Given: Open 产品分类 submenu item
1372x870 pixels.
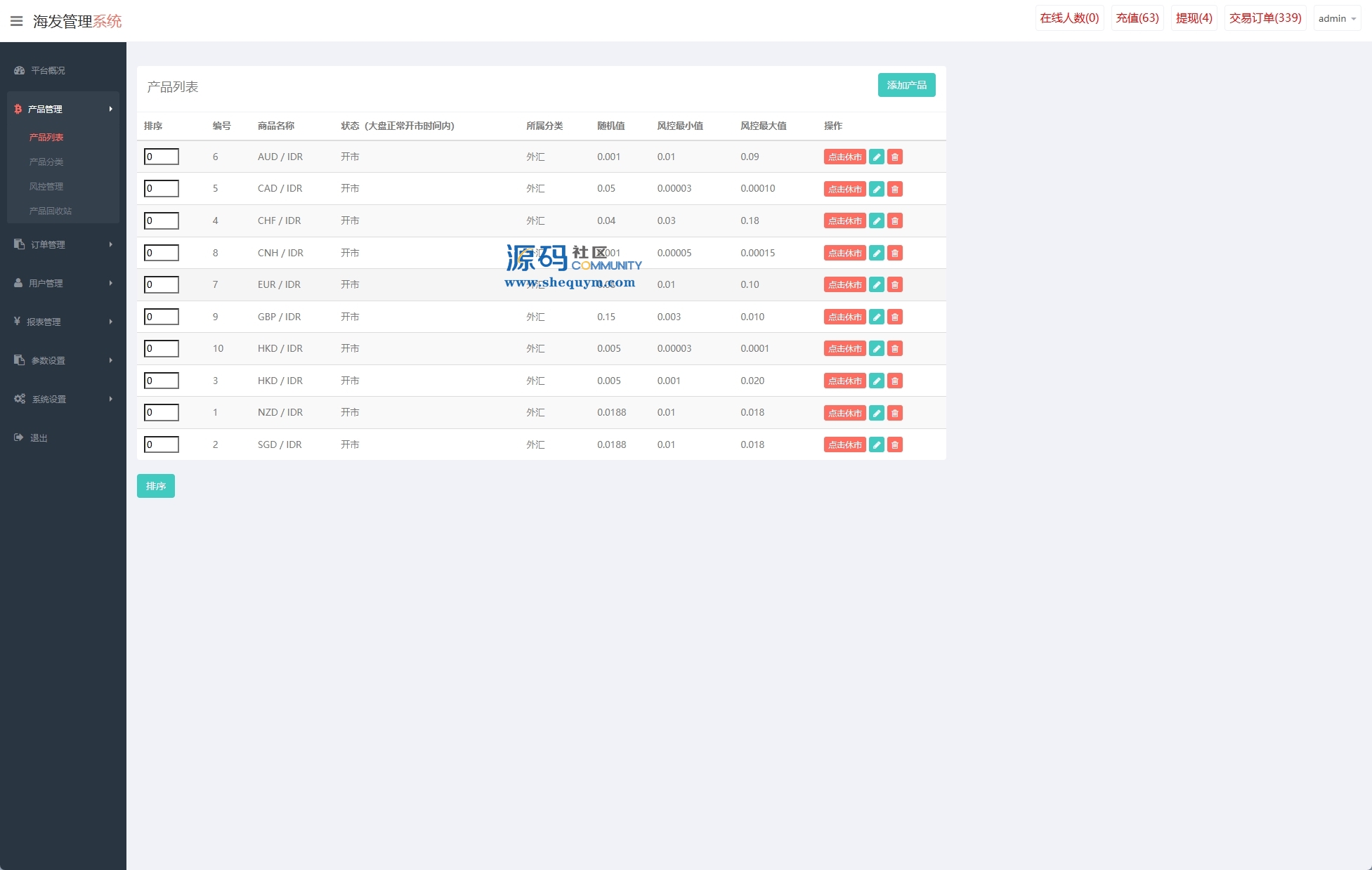Looking at the screenshot, I should tap(46, 162).
